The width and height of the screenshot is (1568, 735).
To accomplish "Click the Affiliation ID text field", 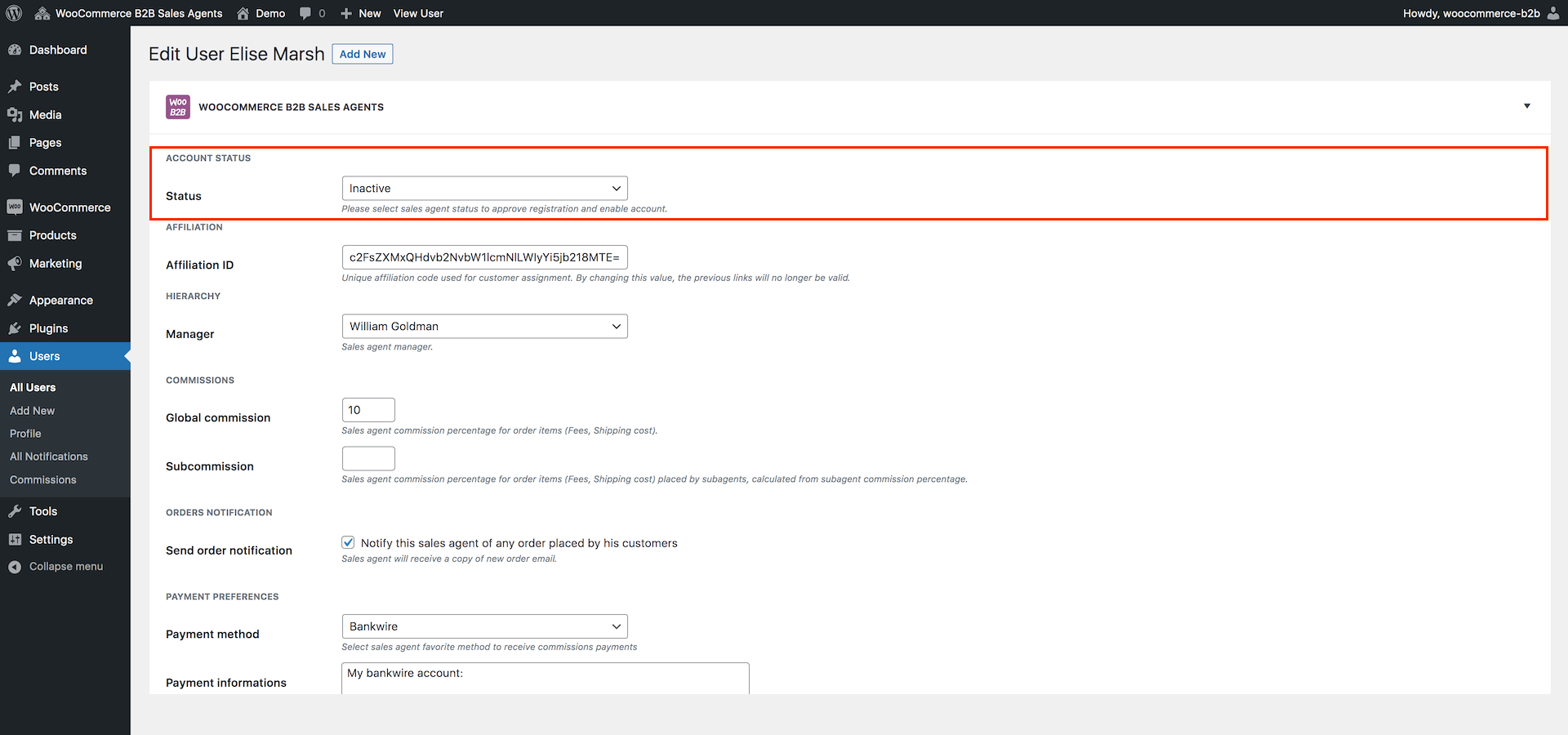I will click(x=484, y=257).
